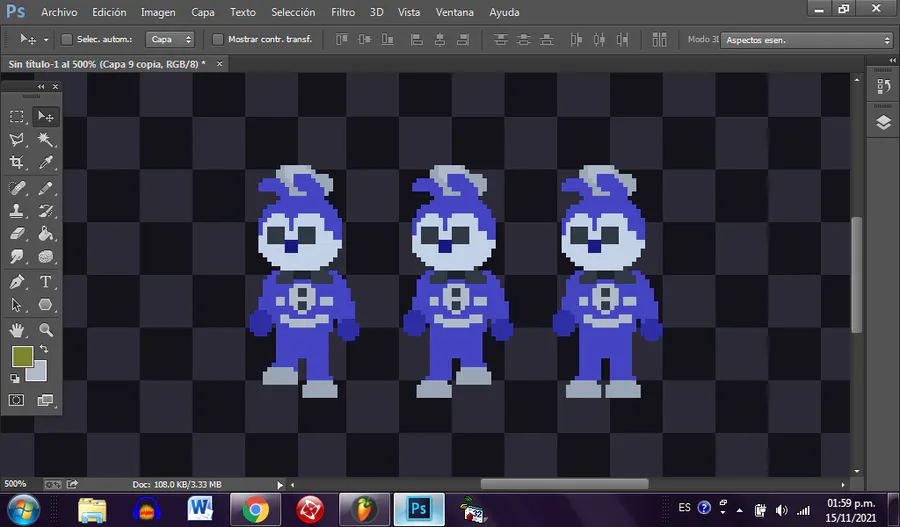This screenshot has width=900, height=527.
Task: Pick the olive foreground color swatch
Action: 22,356
